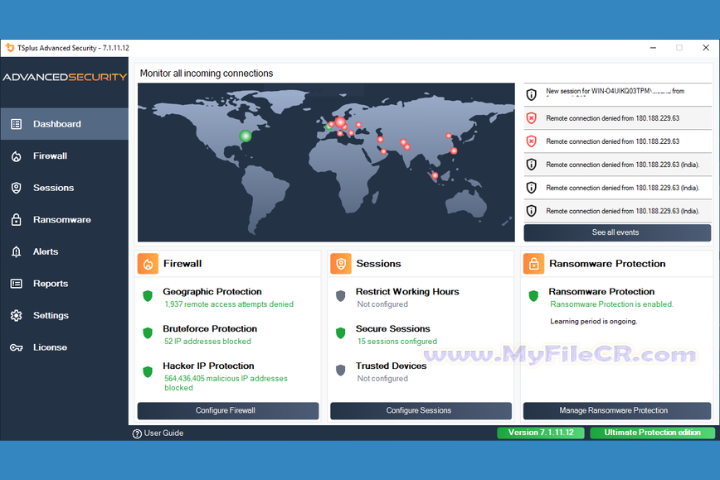Click green shield beside Geographic Protection

(x=147, y=296)
